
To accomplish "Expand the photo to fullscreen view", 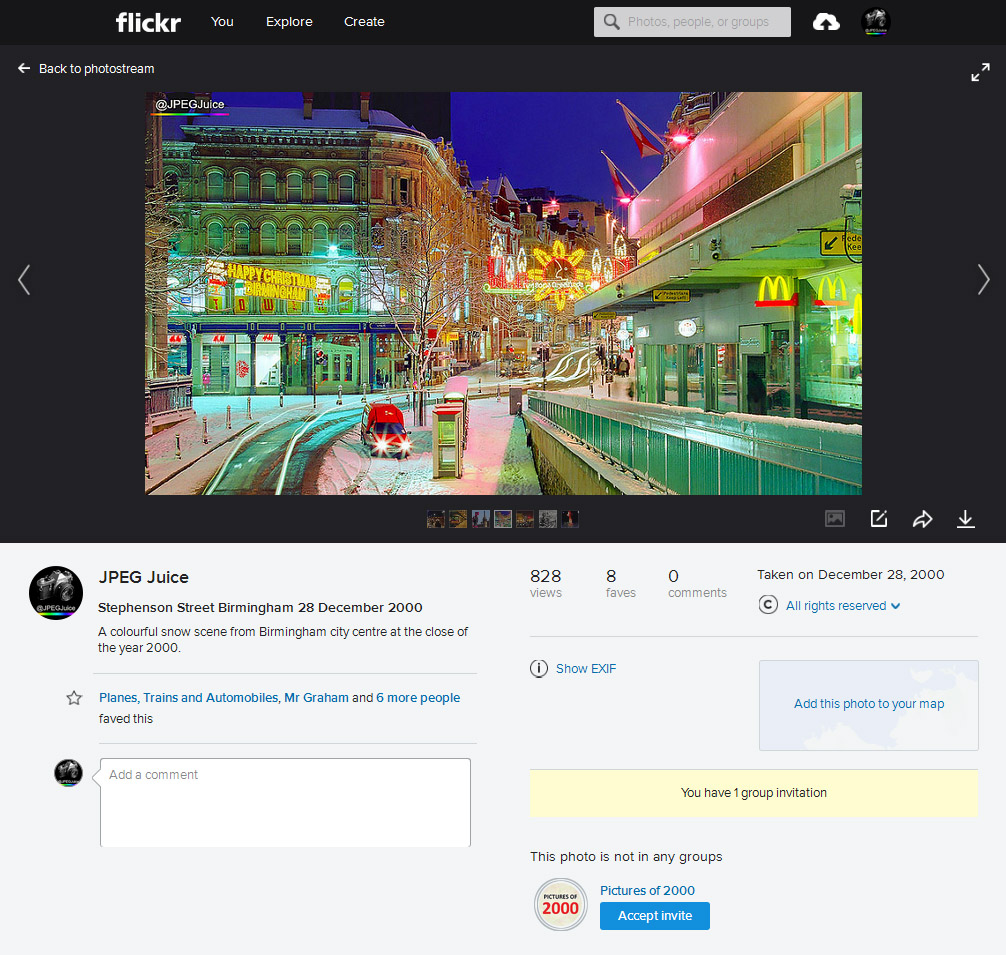I will coord(980,71).
